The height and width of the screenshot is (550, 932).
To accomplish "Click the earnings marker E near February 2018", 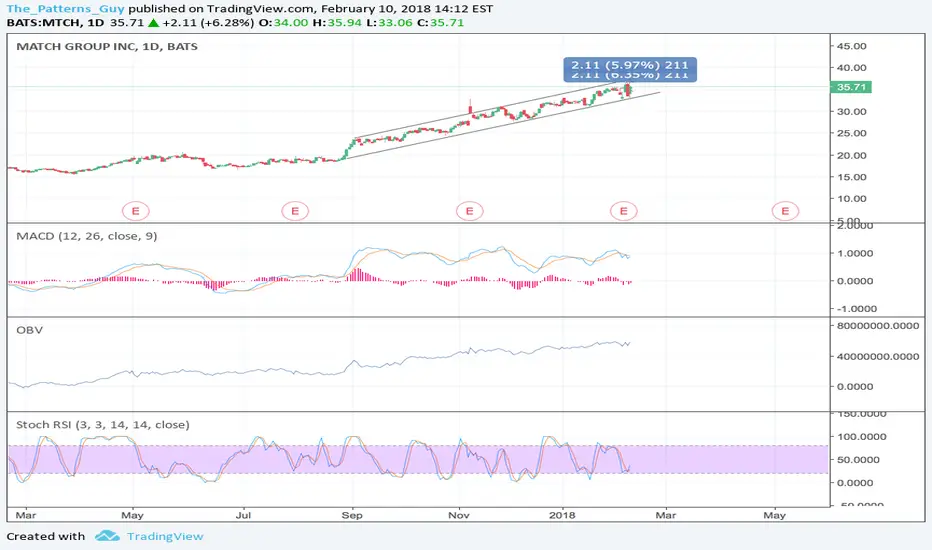I will click(624, 211).
